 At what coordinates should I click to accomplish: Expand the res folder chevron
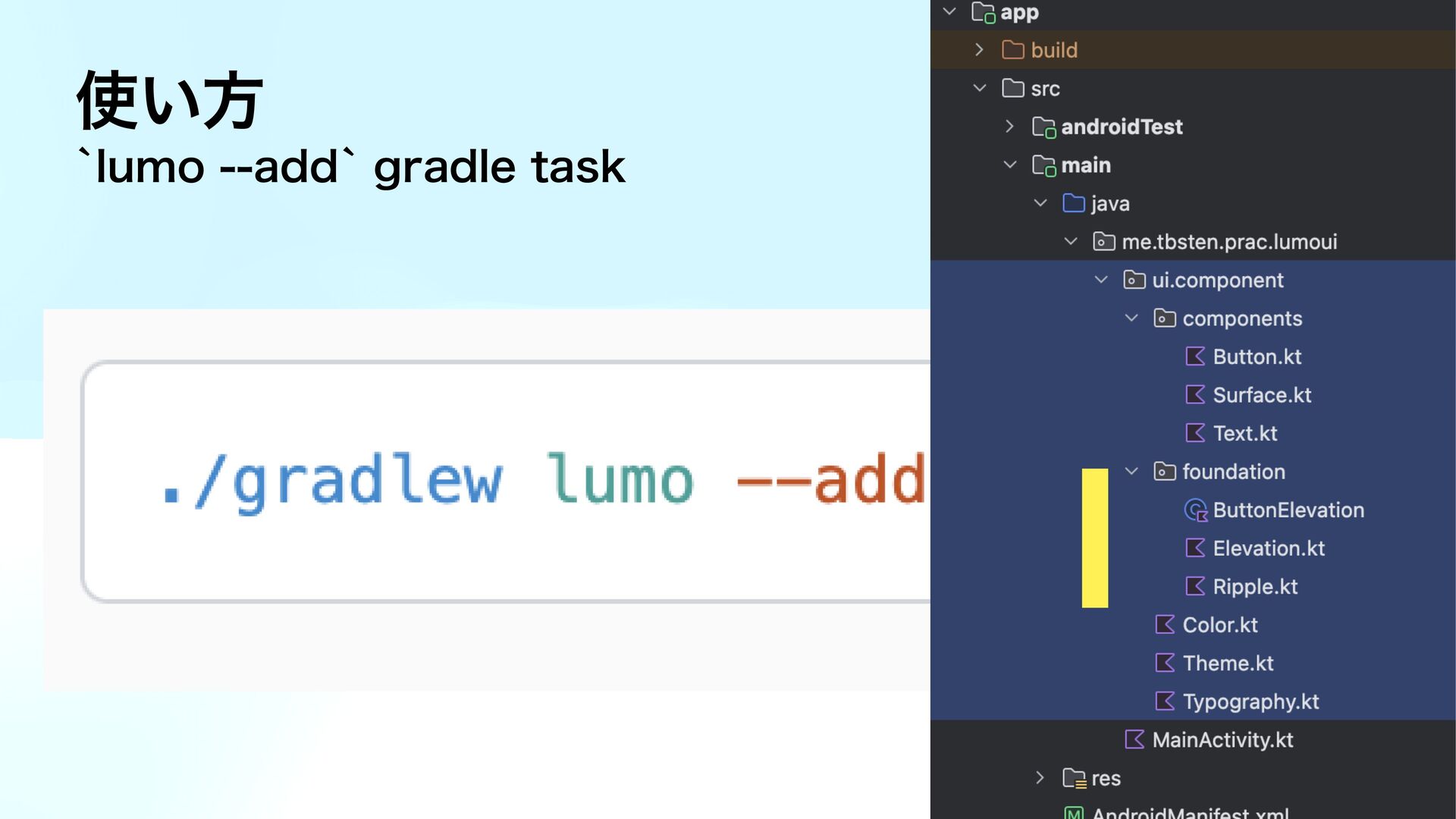[1040, 778]
